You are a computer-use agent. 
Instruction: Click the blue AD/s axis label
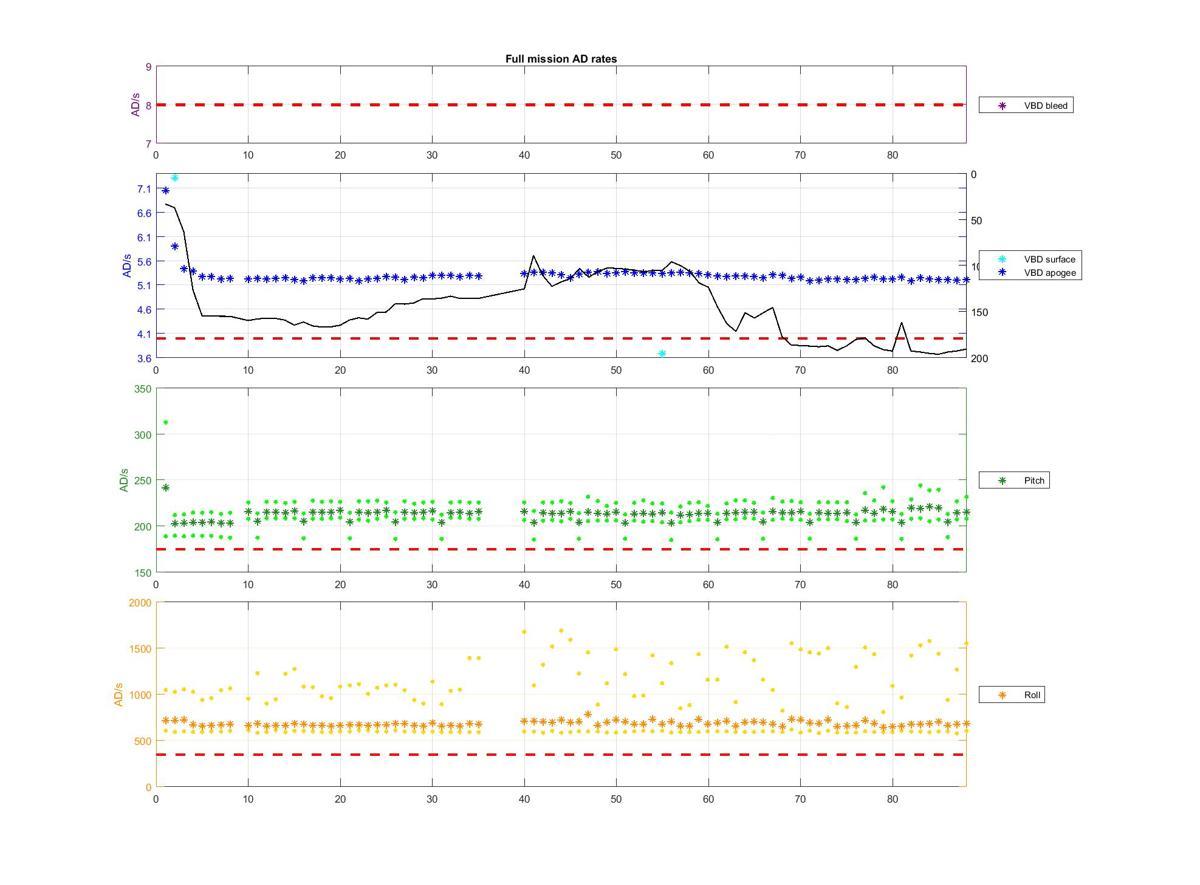125,266
